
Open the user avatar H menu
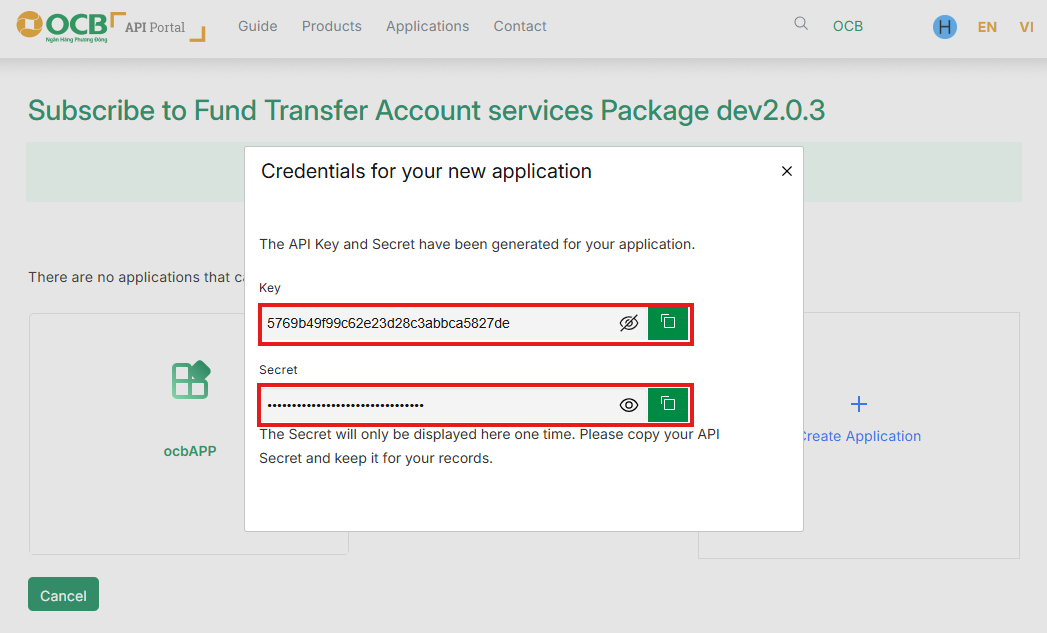coord(944,27)
